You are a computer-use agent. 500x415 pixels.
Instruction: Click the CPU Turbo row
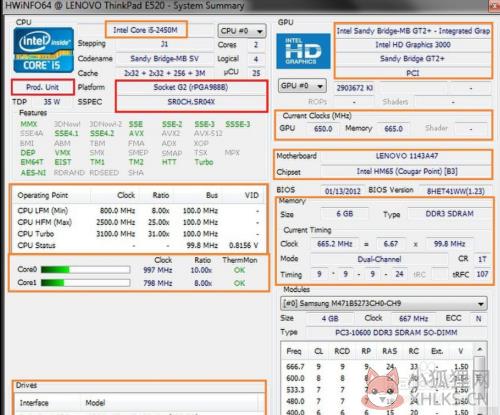139,234
